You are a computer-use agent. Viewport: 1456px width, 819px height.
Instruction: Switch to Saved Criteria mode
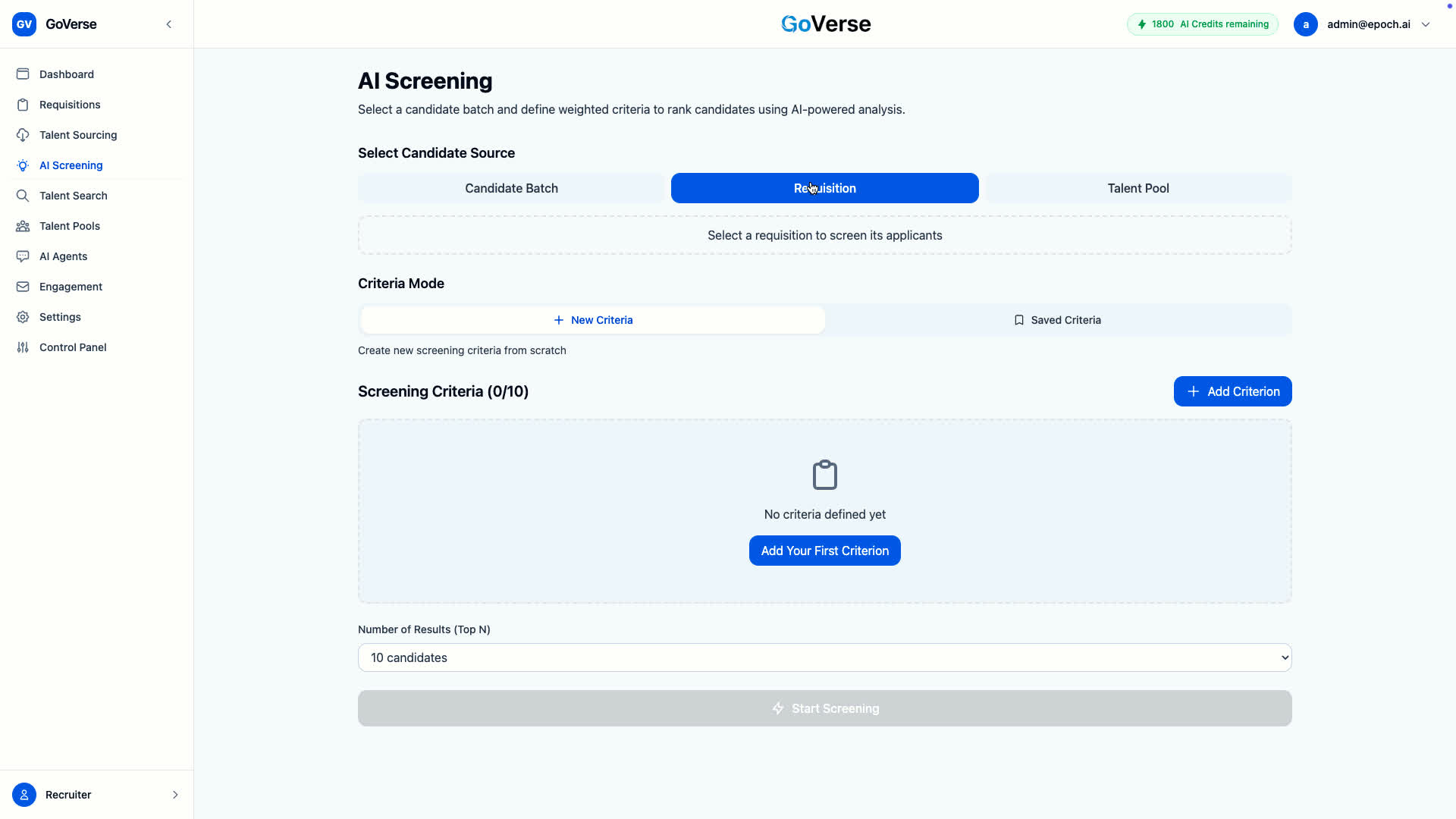(x=1057, y=320)
